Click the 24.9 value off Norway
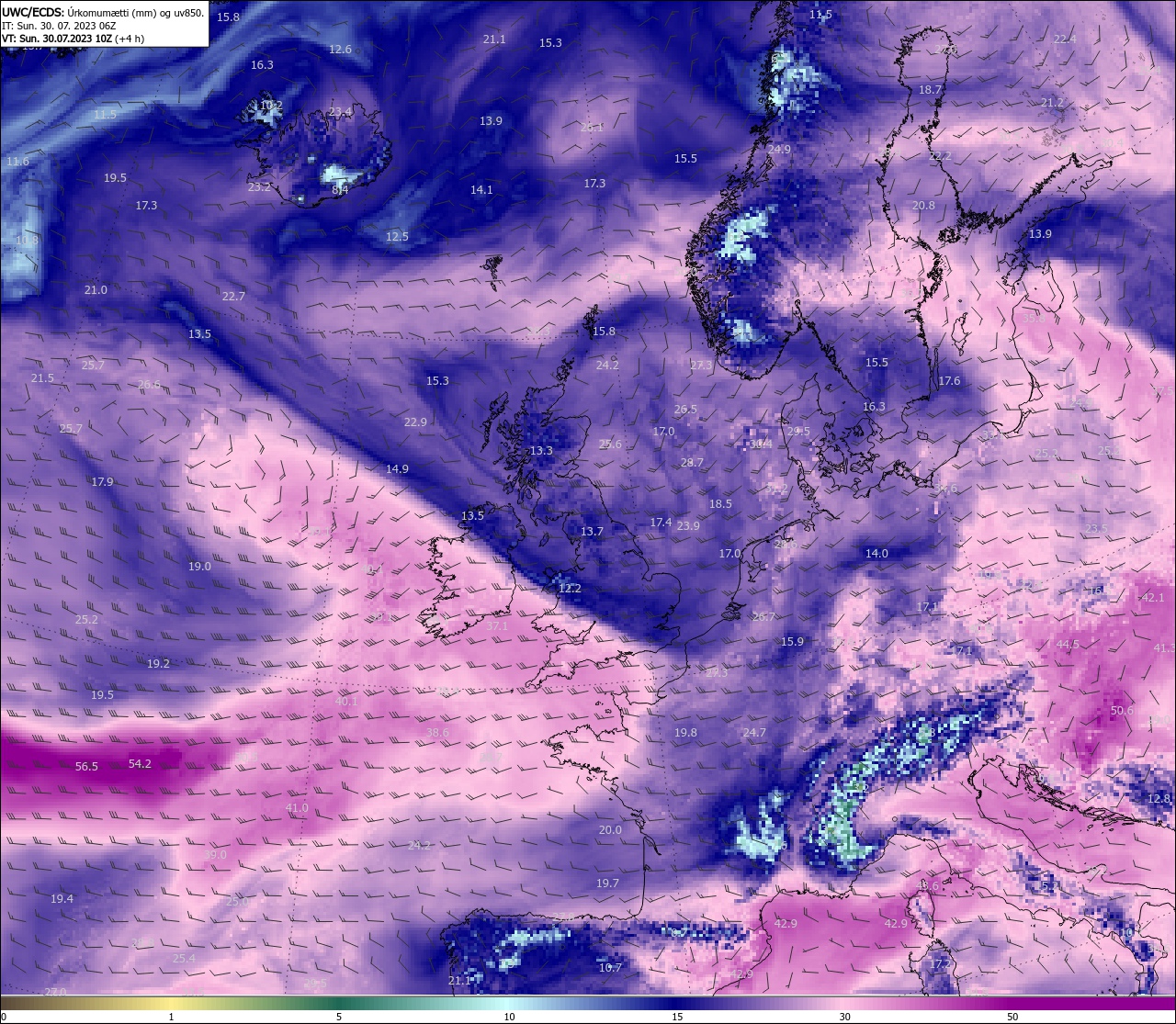The width and height of the screenshot is (1176, 1024). pos(779,150)
